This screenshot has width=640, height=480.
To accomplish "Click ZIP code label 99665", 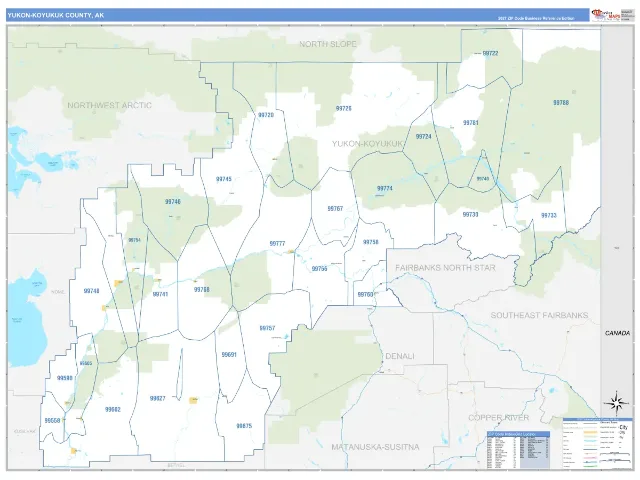I will tap(86, 363).
